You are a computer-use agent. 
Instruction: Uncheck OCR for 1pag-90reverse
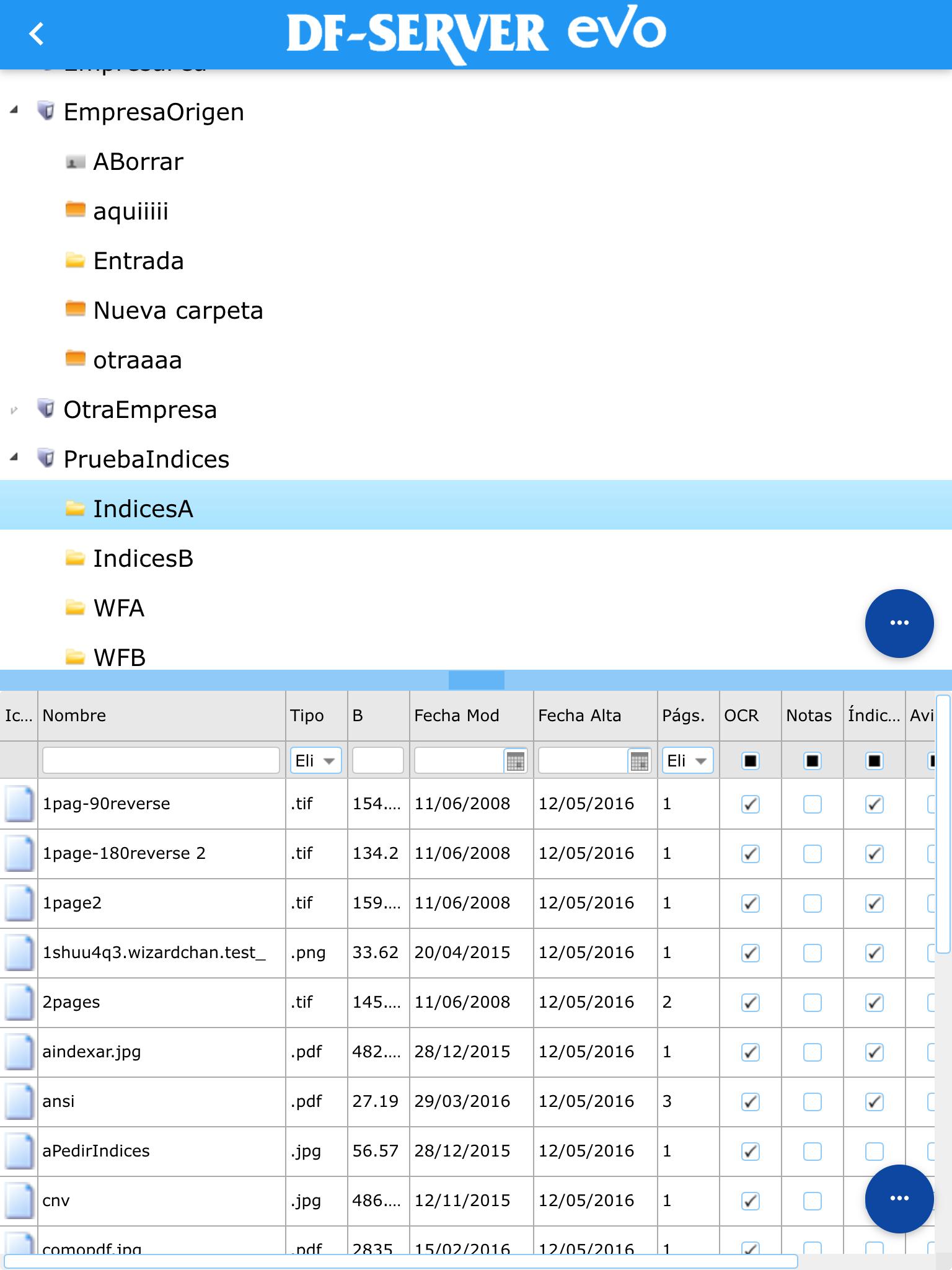click(x=751, y=804)
